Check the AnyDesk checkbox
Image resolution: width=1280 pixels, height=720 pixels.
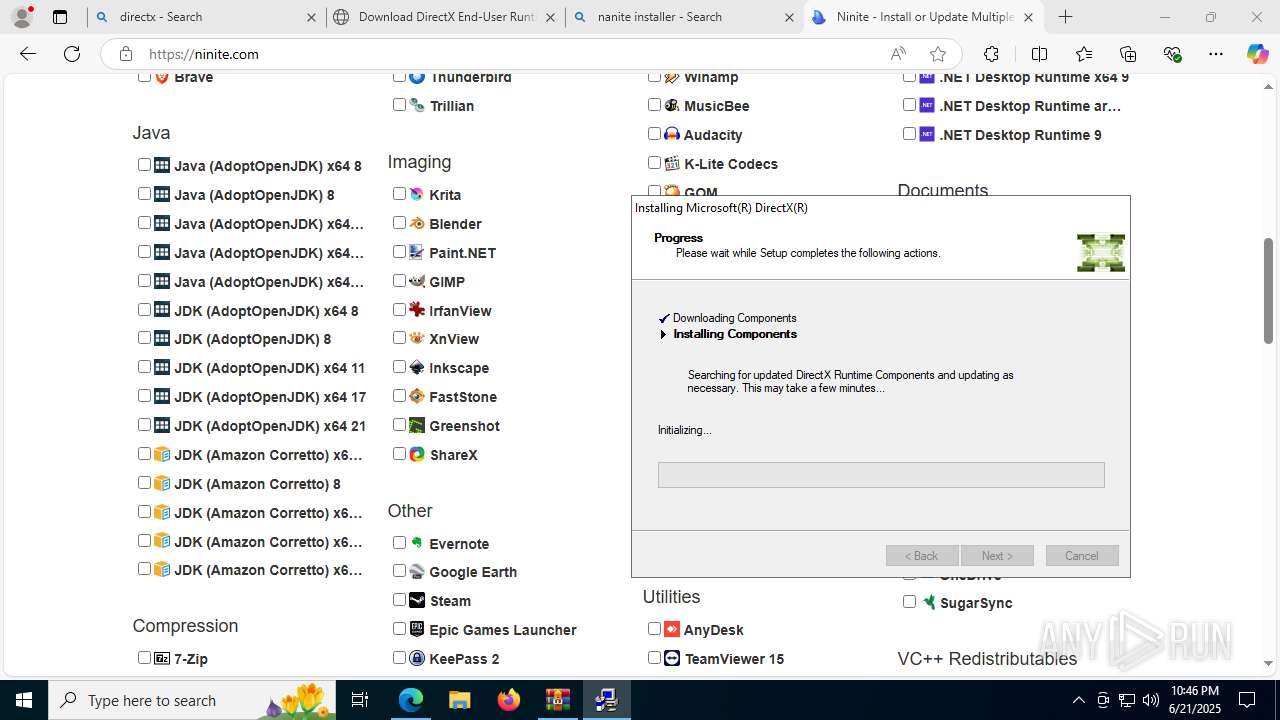pyautogui.click(x=654, y=628)
